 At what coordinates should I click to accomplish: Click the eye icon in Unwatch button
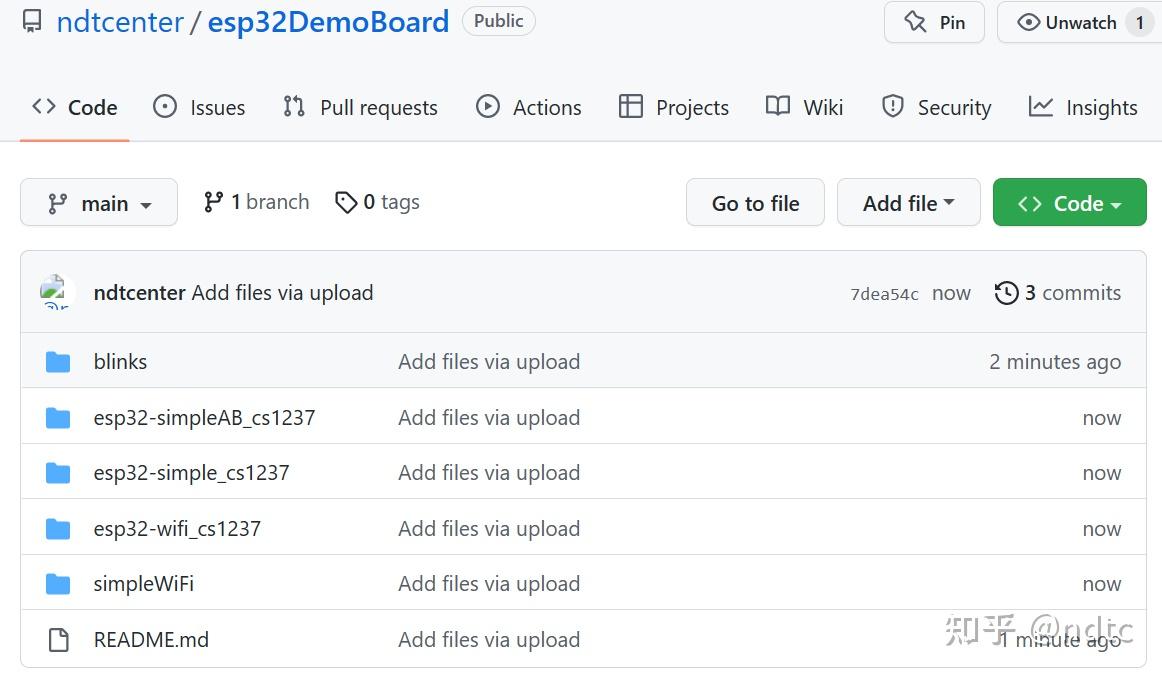coord(1028,22)
